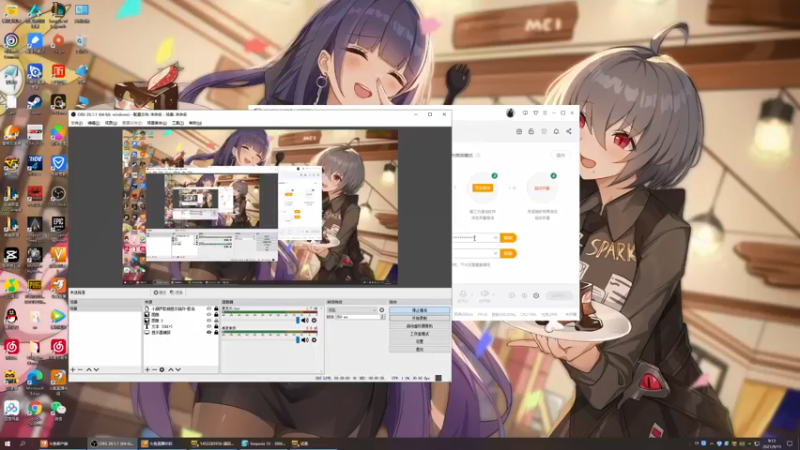Toggle the lock on the first source row
800x450 pixels.
click(x=216, y=309)
